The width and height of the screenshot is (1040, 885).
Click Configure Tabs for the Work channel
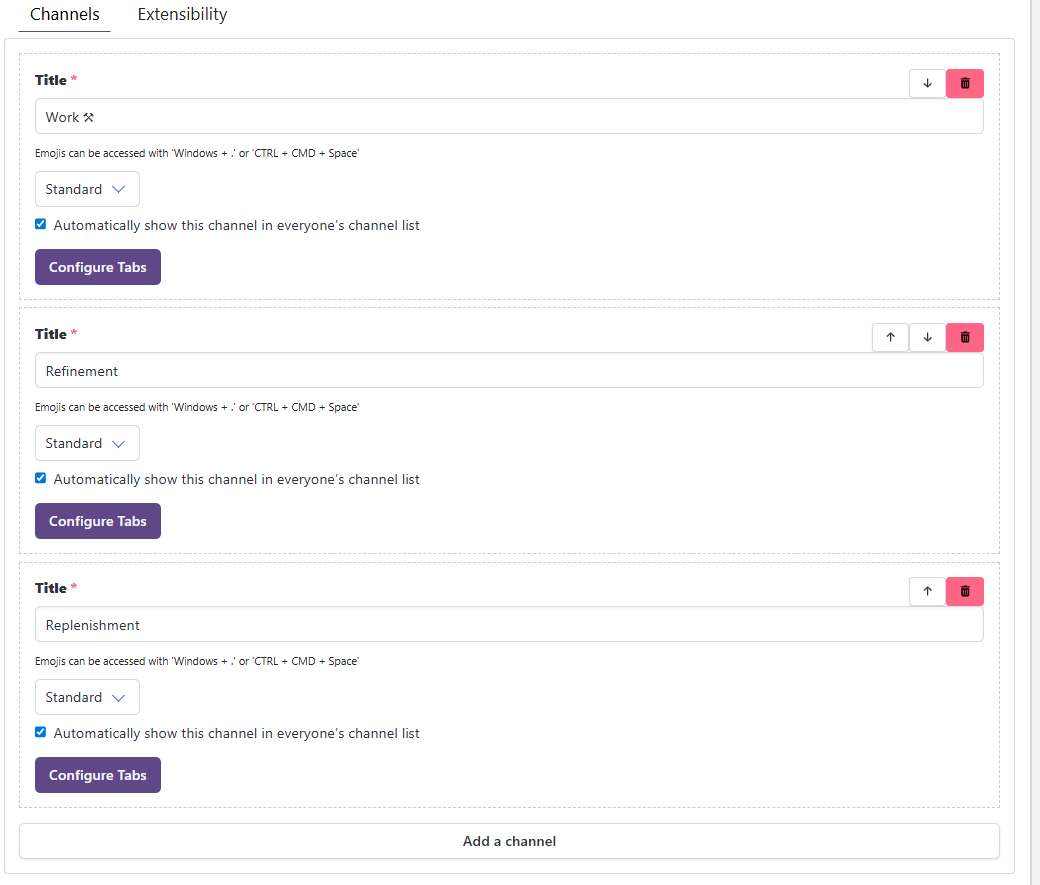click(x=97, y=267)
